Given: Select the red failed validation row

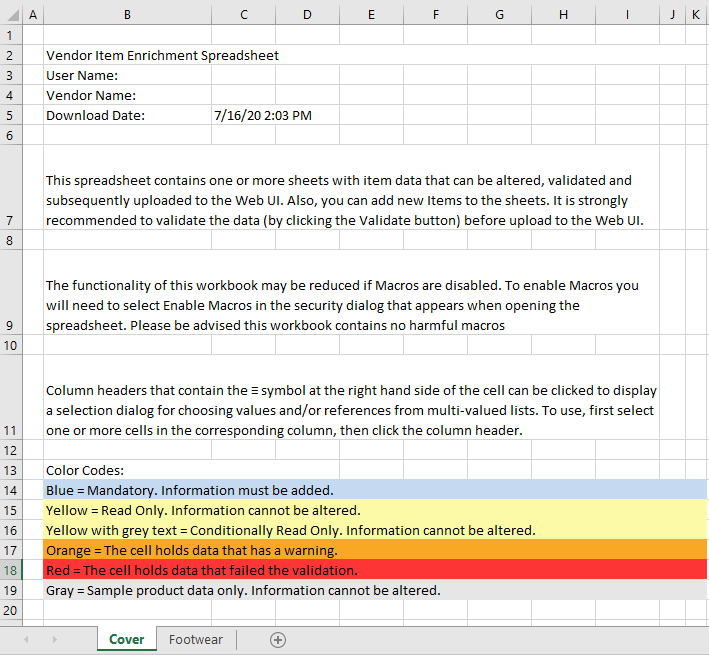Looking at the screenshot, I should pyautogui.click(x=375, y=570).
